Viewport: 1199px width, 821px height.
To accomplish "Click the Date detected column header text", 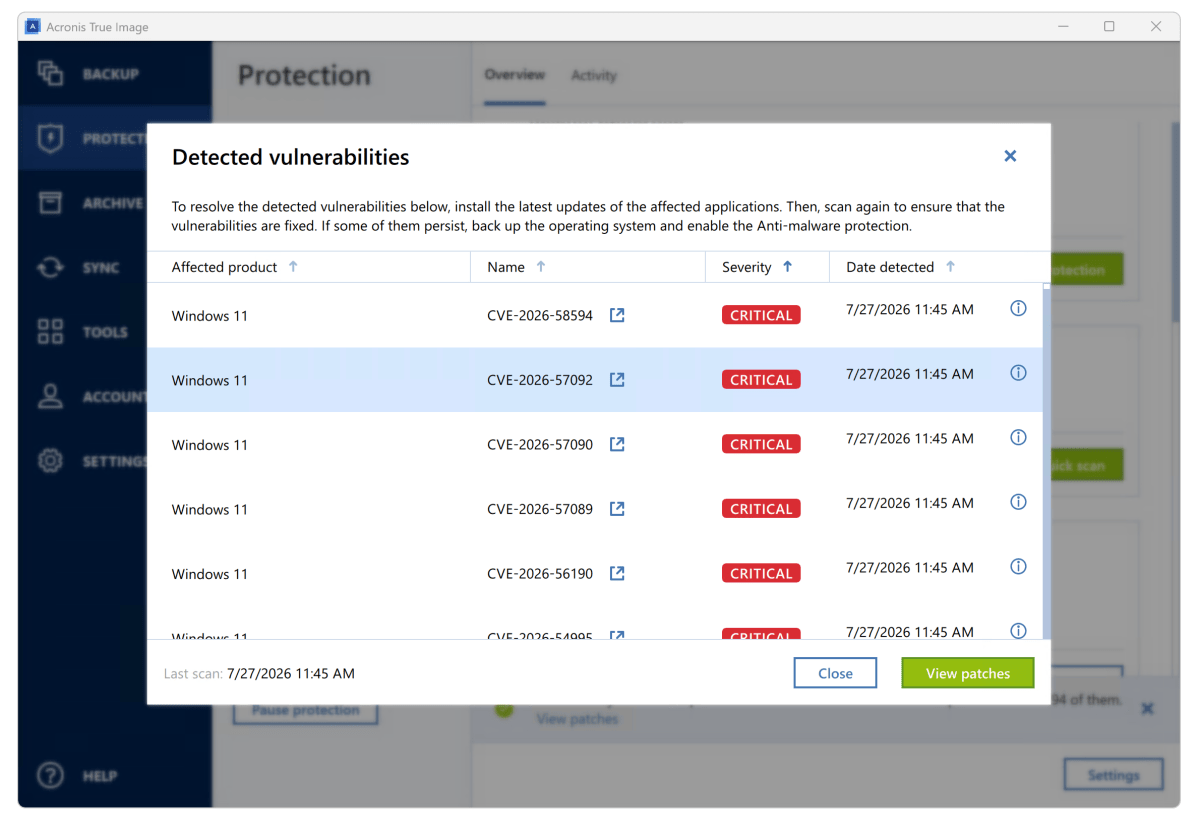I will [x=890, y=267].
